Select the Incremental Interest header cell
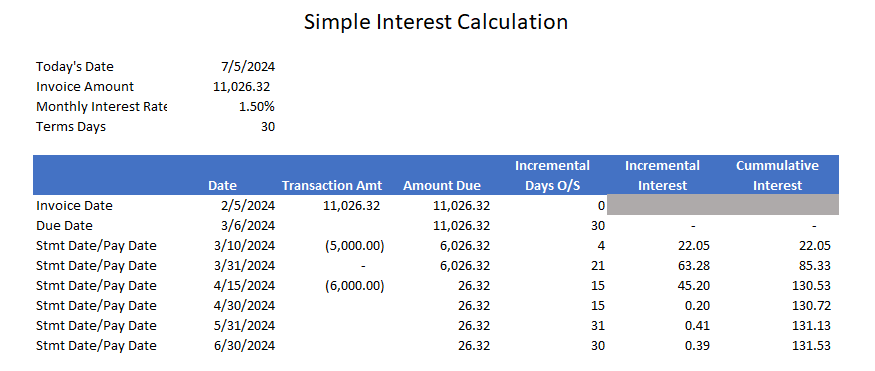This screenshot has width=875, height=371. (x=662, y=176)
